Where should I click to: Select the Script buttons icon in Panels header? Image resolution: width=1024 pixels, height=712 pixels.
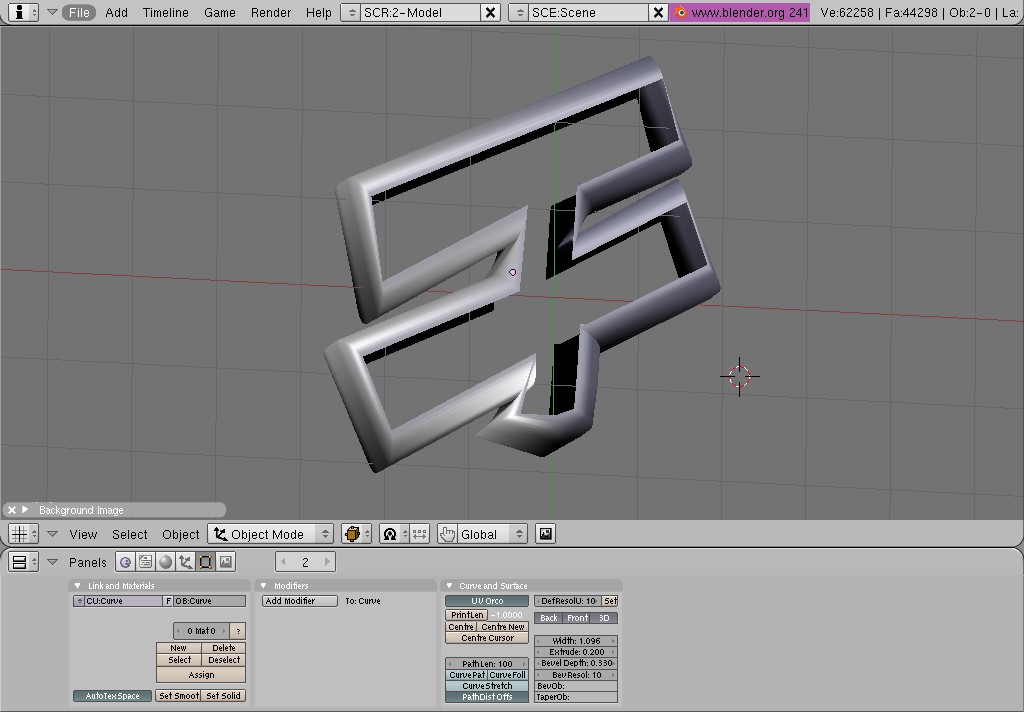(146, 562)
